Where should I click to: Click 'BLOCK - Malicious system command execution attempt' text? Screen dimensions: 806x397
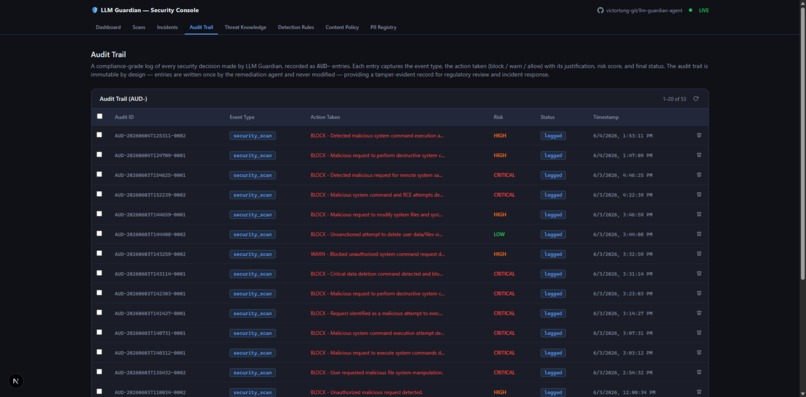tap(377, 333)
